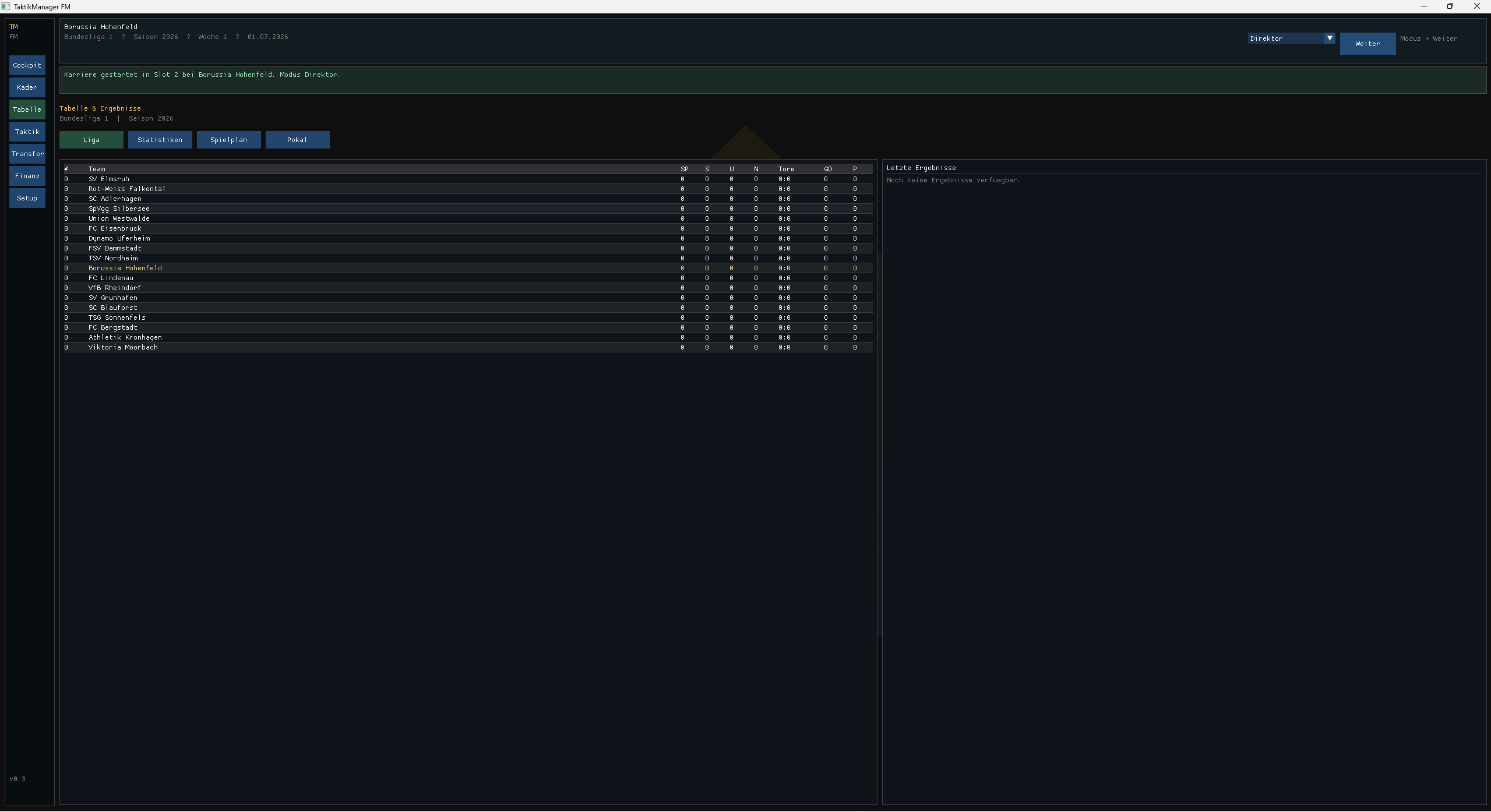Open the Transfer market section
The image size is (1491, 812).
pos(27,154)
